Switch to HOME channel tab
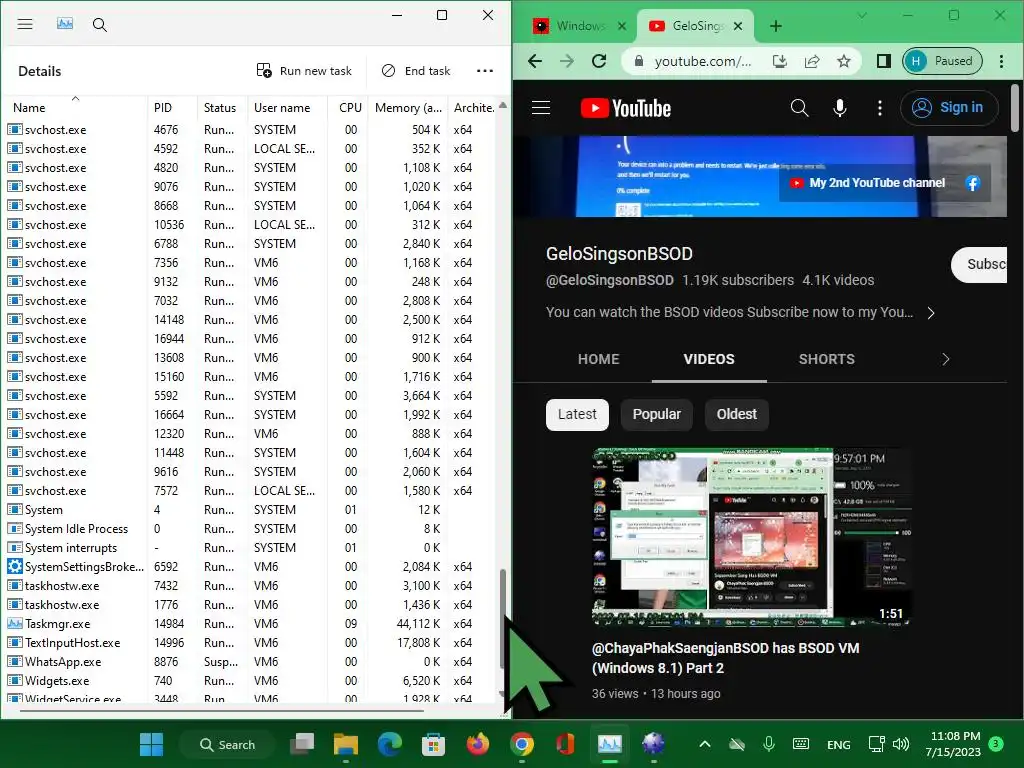This screenshot has width=1024, height=768. coord(598,359)
